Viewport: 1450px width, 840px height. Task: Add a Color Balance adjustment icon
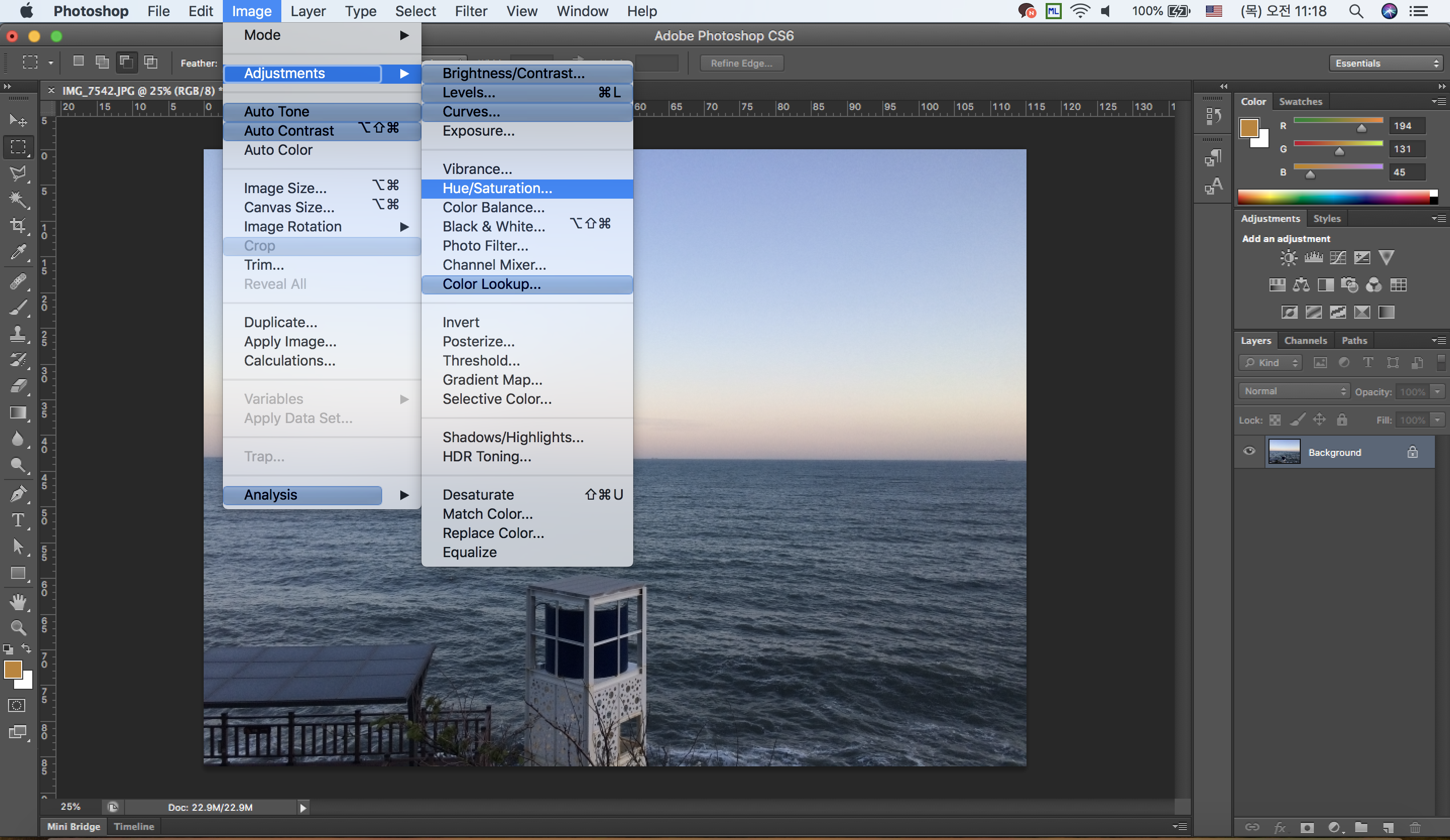tap(1301, 285)
